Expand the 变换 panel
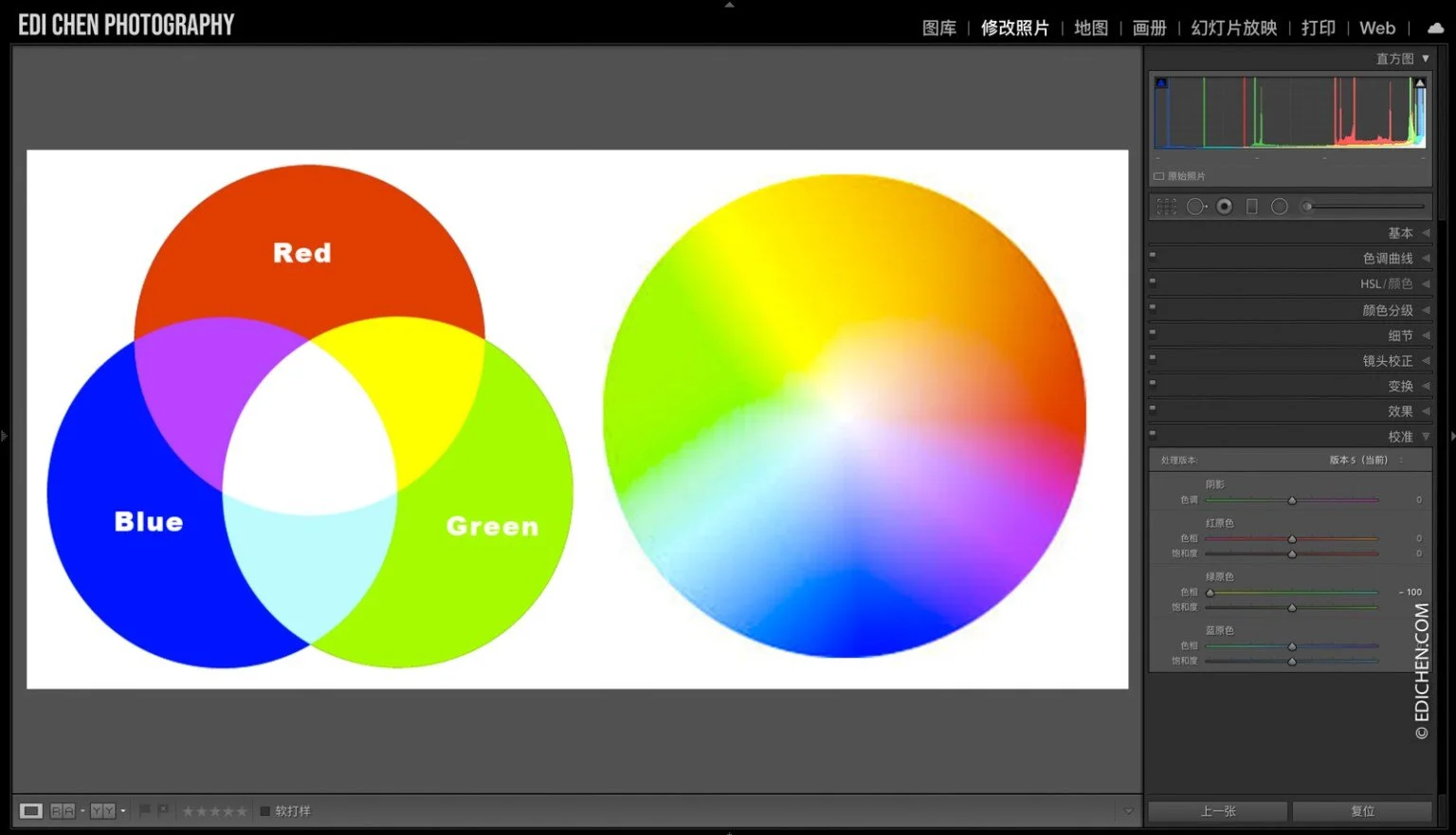 tap(1426, 387)
